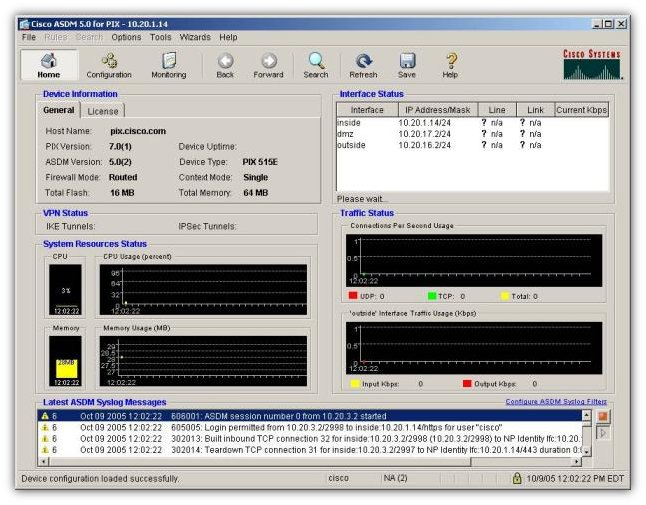Switch to the Monitoring view

[168, 65]
